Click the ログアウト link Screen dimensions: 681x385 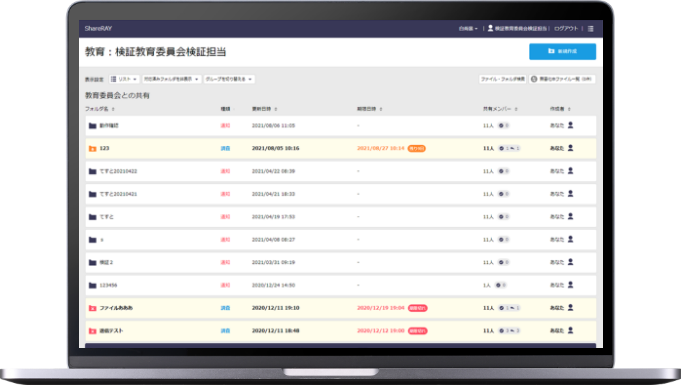coord(566,29)
